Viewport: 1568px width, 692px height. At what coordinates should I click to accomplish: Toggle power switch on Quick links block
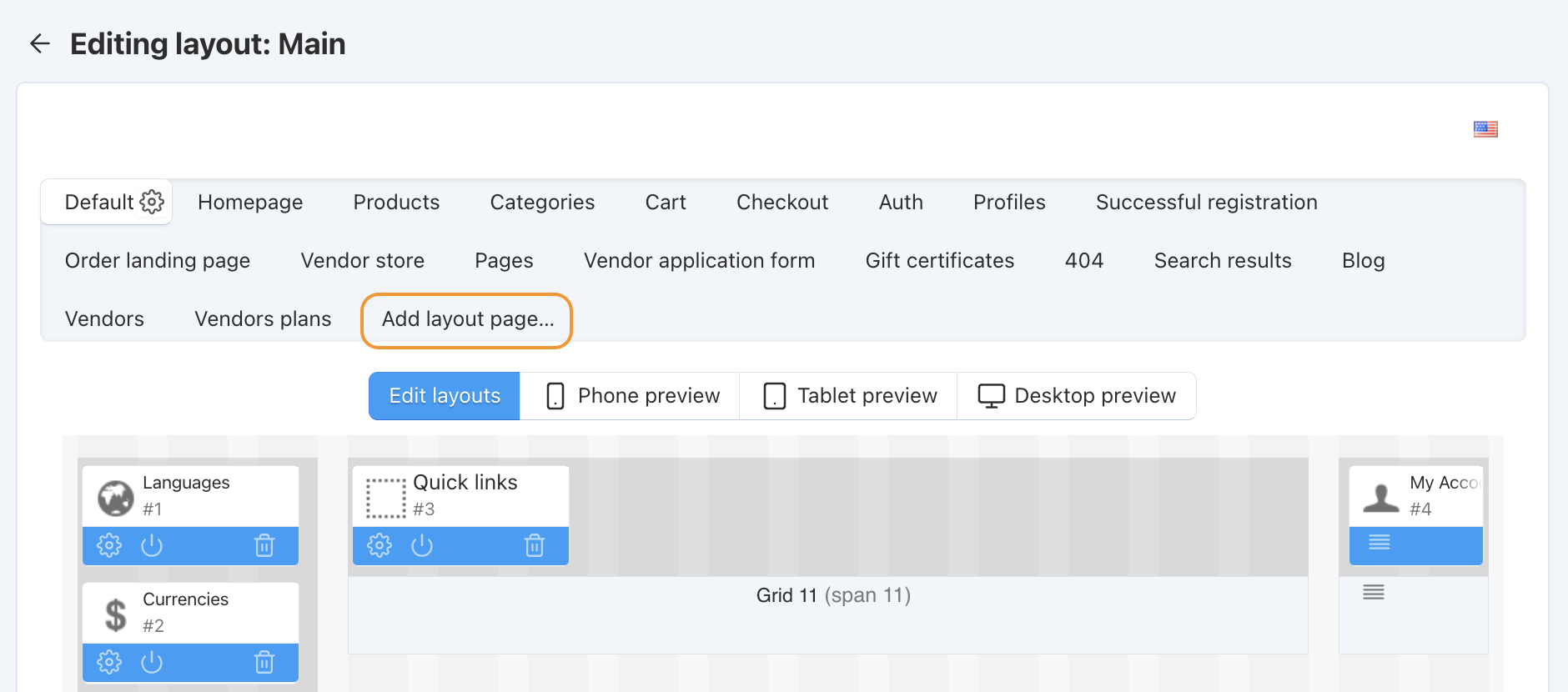(422, 545)
